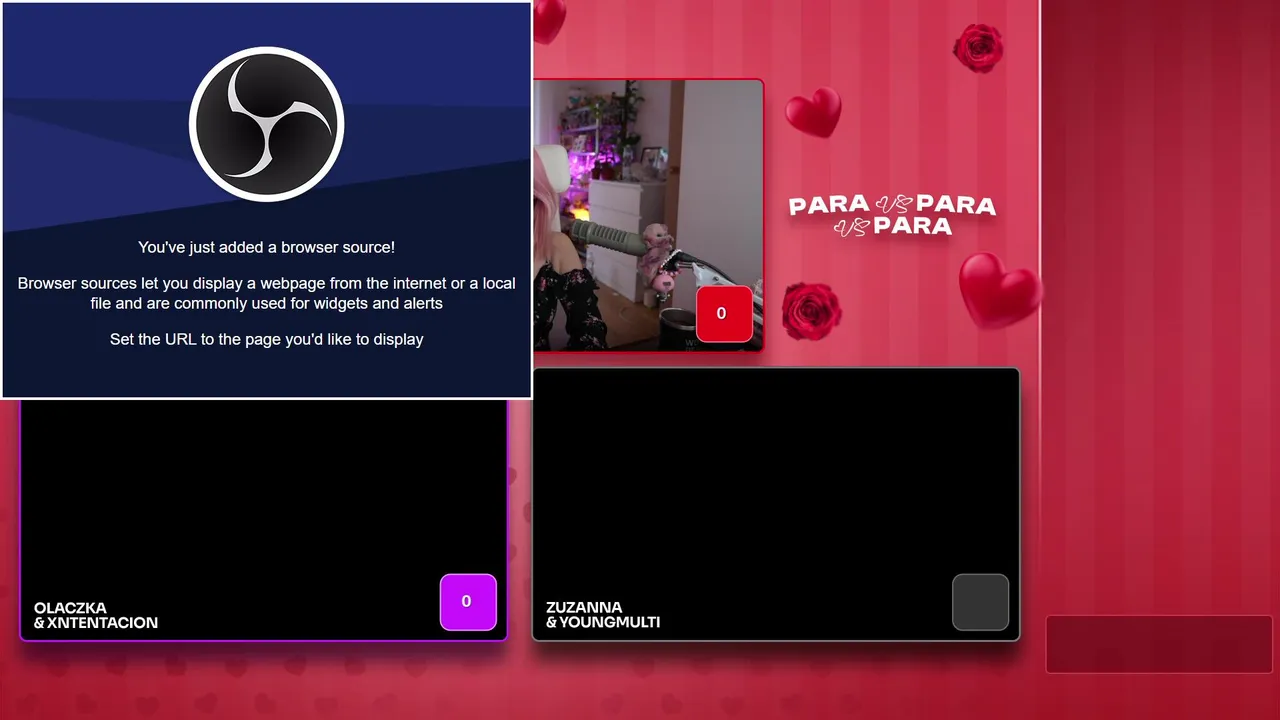Click the "OLACZKA & XNTENTACION" team label
This screenshot has width=1280, height=720.
tap(96, 615)
